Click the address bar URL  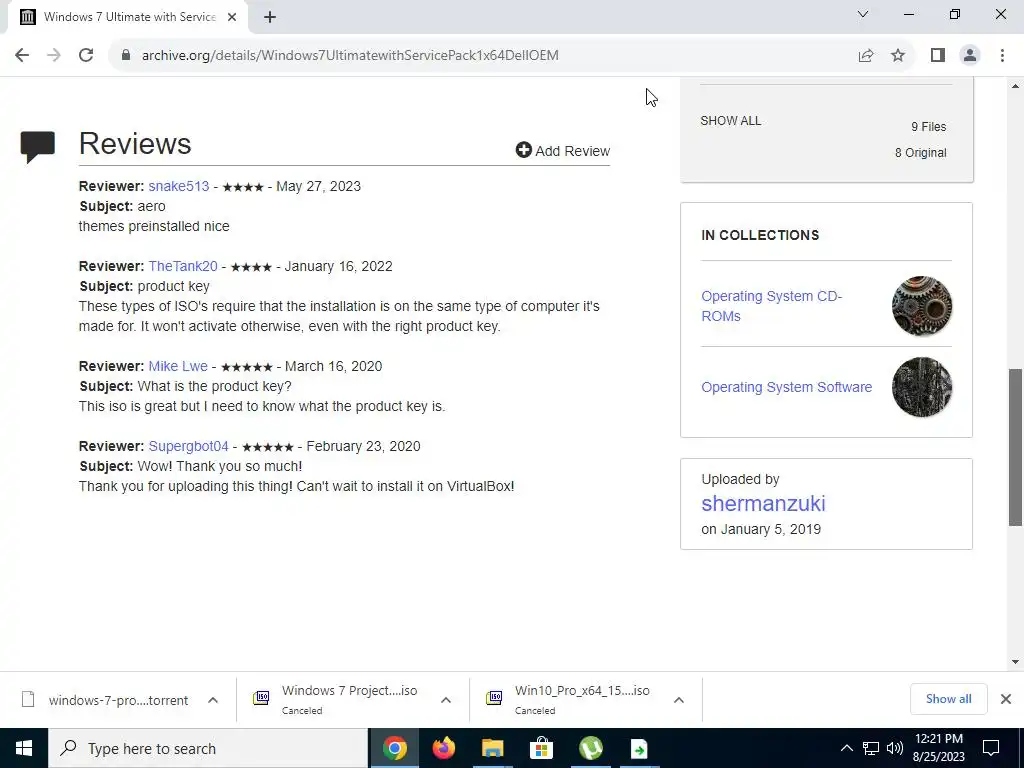coord(350,56)
